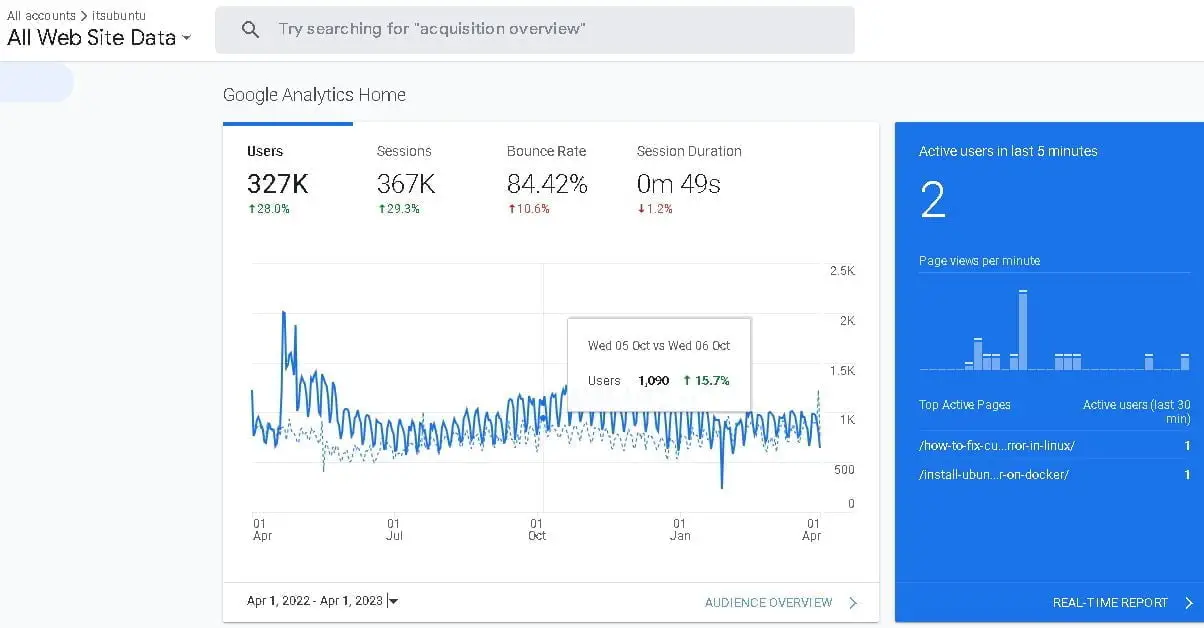1204x628 pixels.
Task: Select the Users metric tab
Action: tap(288, 179)
